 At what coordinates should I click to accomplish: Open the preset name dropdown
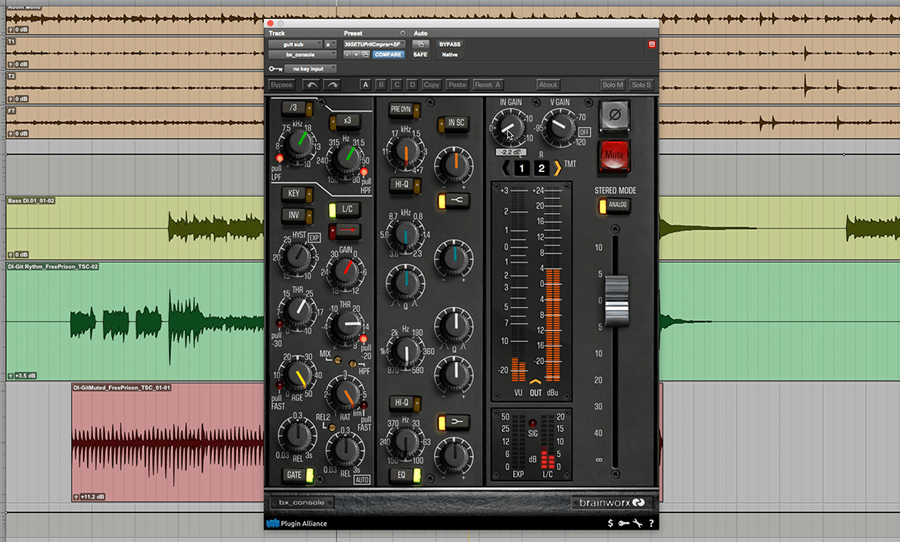(x=375, y=44)
